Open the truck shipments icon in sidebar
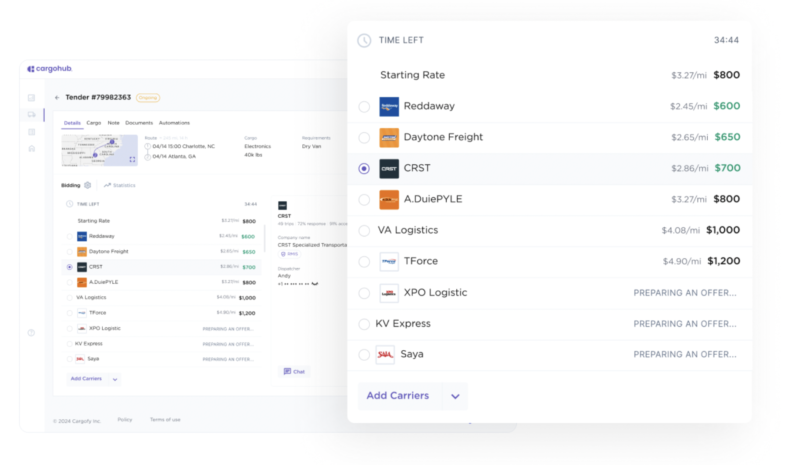 32,115
